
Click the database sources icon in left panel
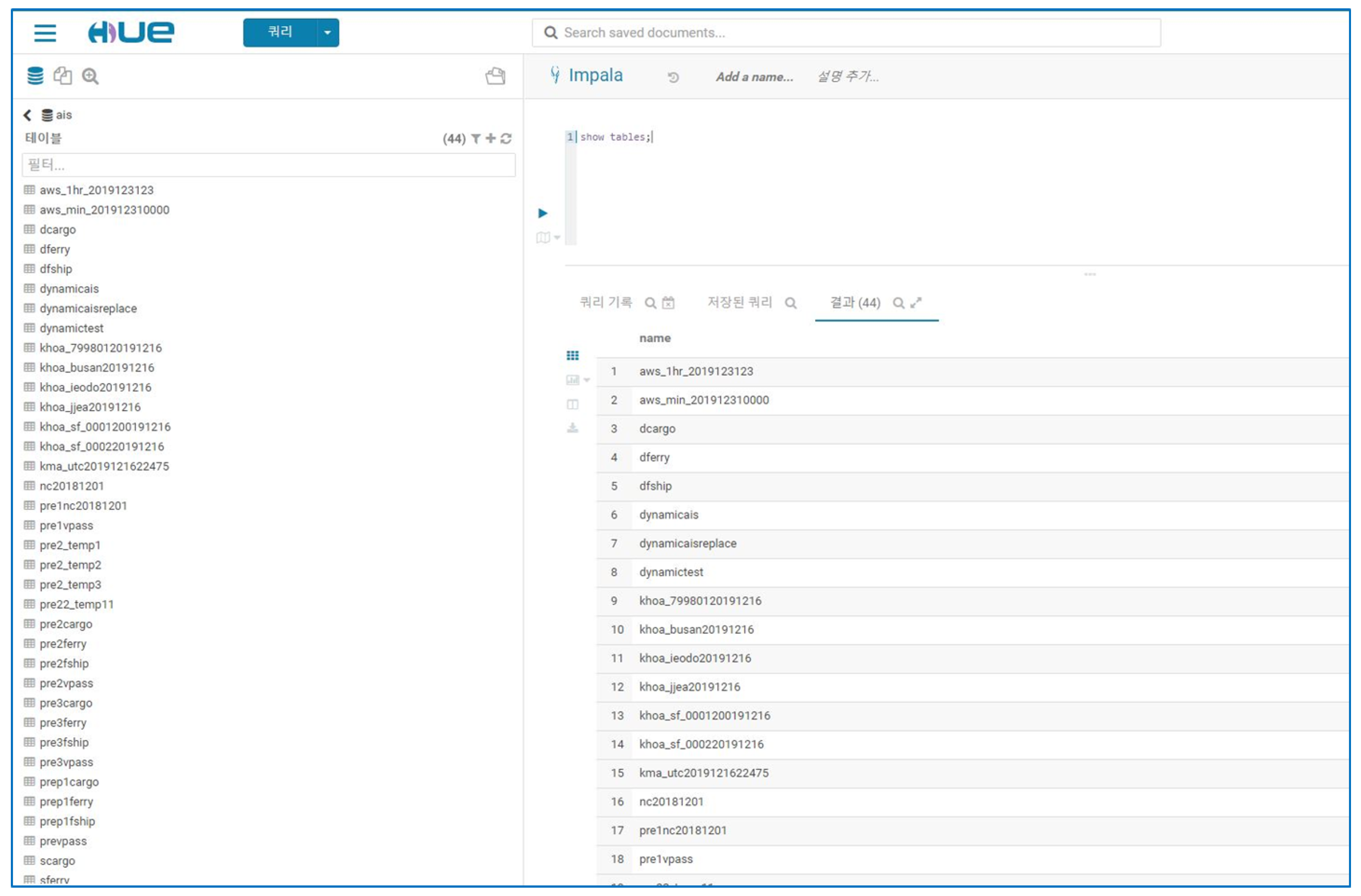[x=35, y=75]
